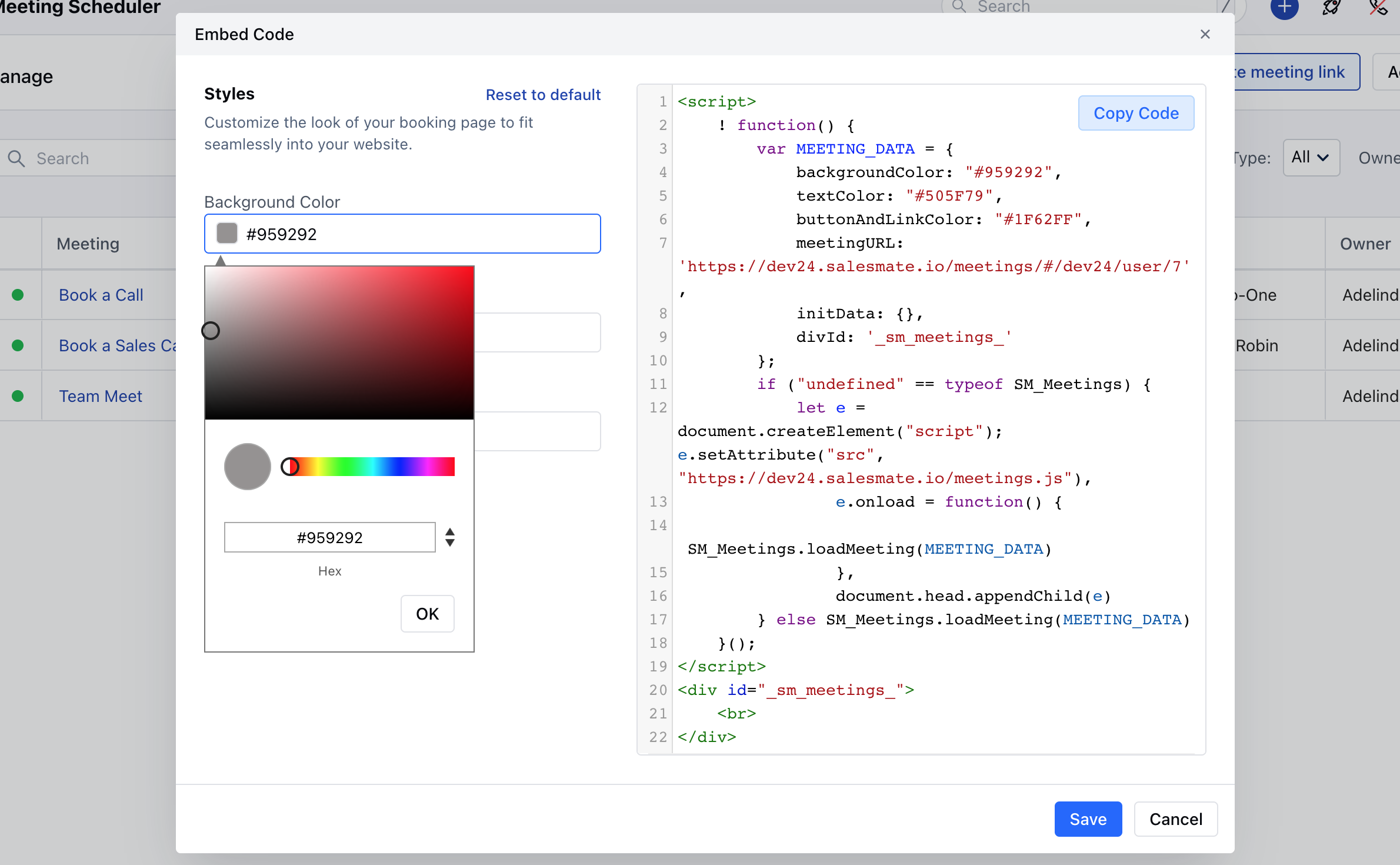Click the blue plus add icon in top bar
The height and width of the screenshot is (865, 1400).
(1285, 8)
